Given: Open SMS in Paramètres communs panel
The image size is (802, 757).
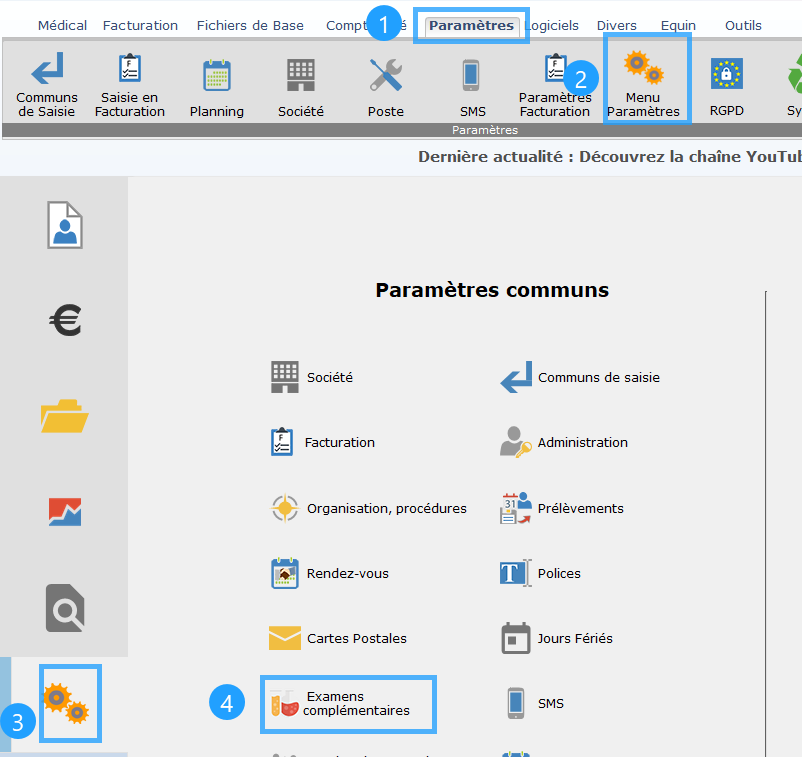Looking at the screenshot, I should tap(535, 703).
